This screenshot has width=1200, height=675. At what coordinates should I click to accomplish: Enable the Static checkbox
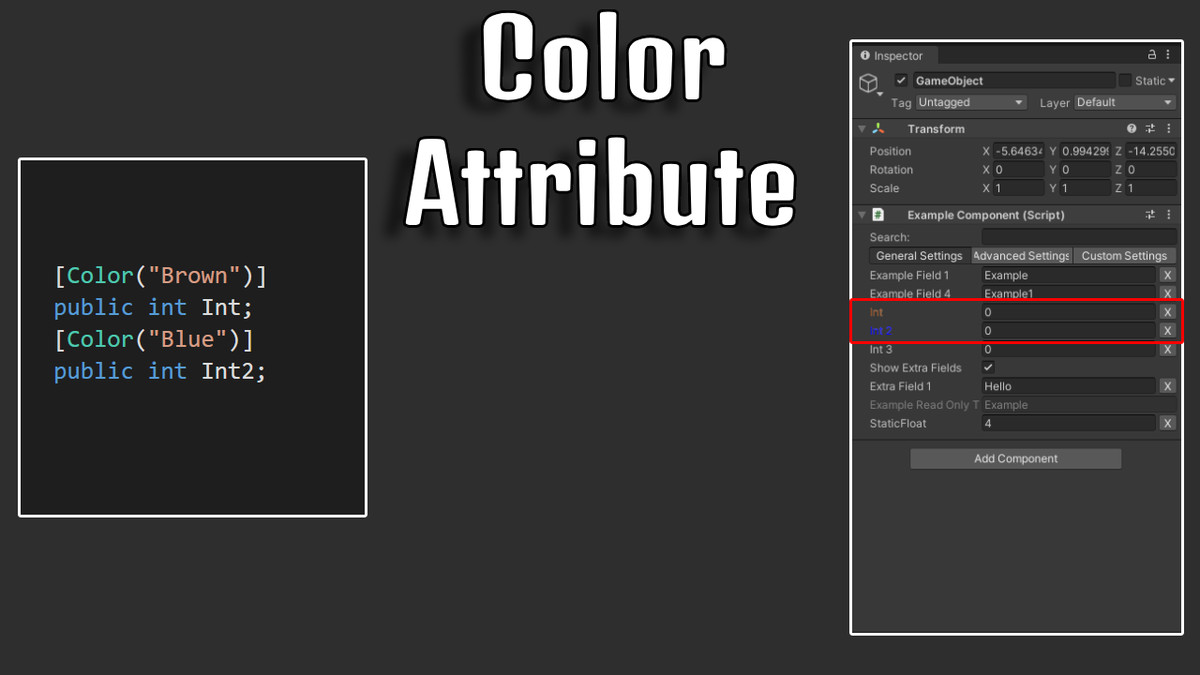tap(1124, 80)
